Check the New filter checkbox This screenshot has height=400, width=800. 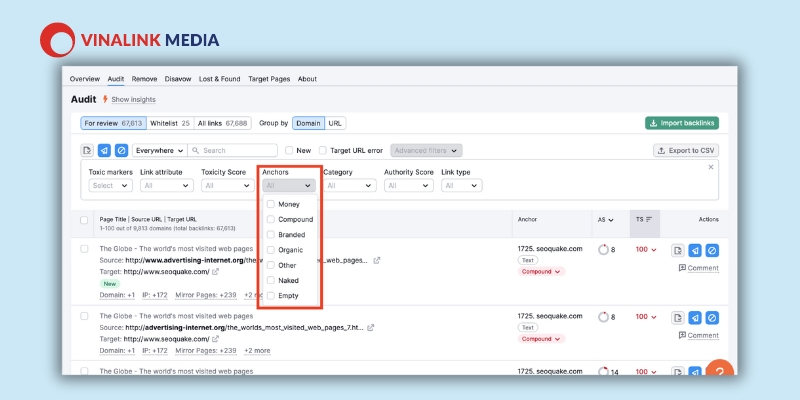(x=289, y=151)
